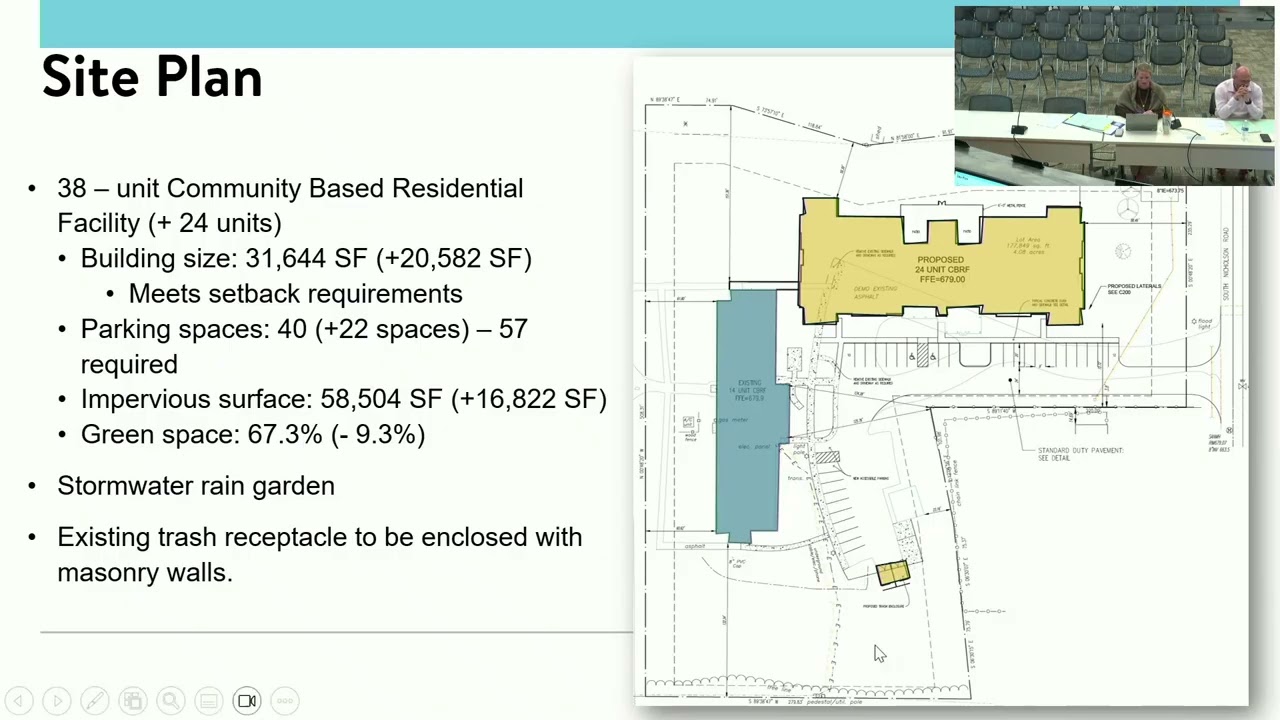Click the 'Stormwater rain garden' bullet
Image resolution: width=1280 pixels, height=720 pixels.
pos(196,486)
